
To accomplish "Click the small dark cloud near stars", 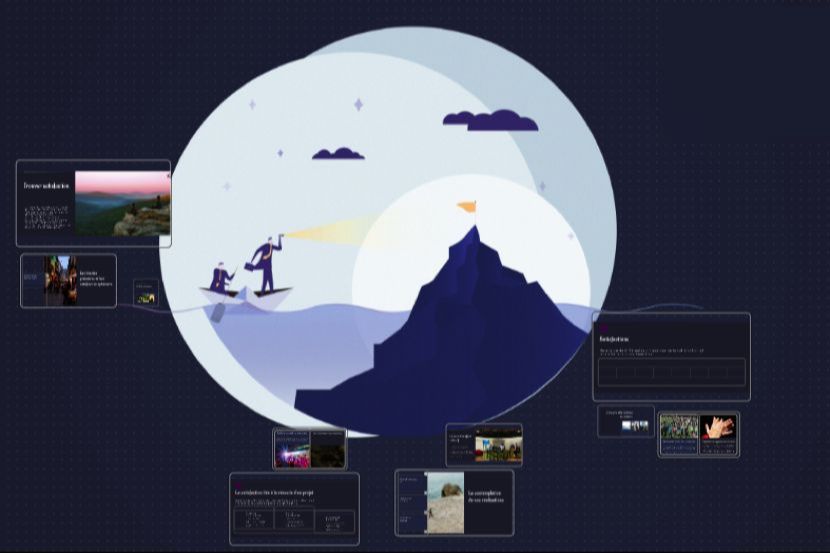I will pyautogui.click(x=338, y=153).
